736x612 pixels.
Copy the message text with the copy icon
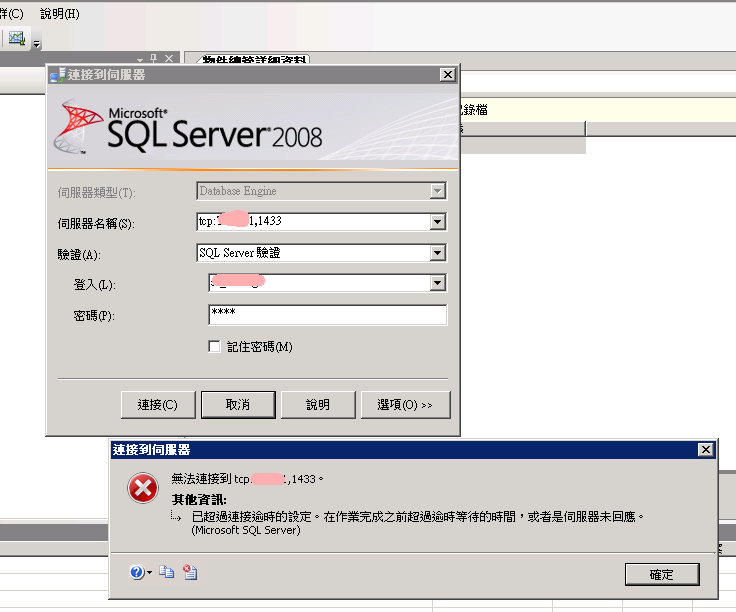[x=166, y=572]
